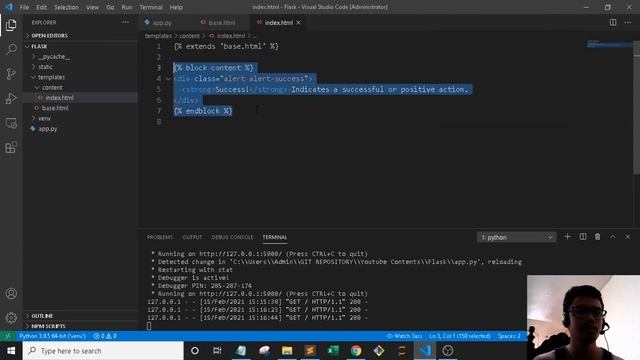
Task: Switch to the base.html editor tab
Action: (222, 22)
